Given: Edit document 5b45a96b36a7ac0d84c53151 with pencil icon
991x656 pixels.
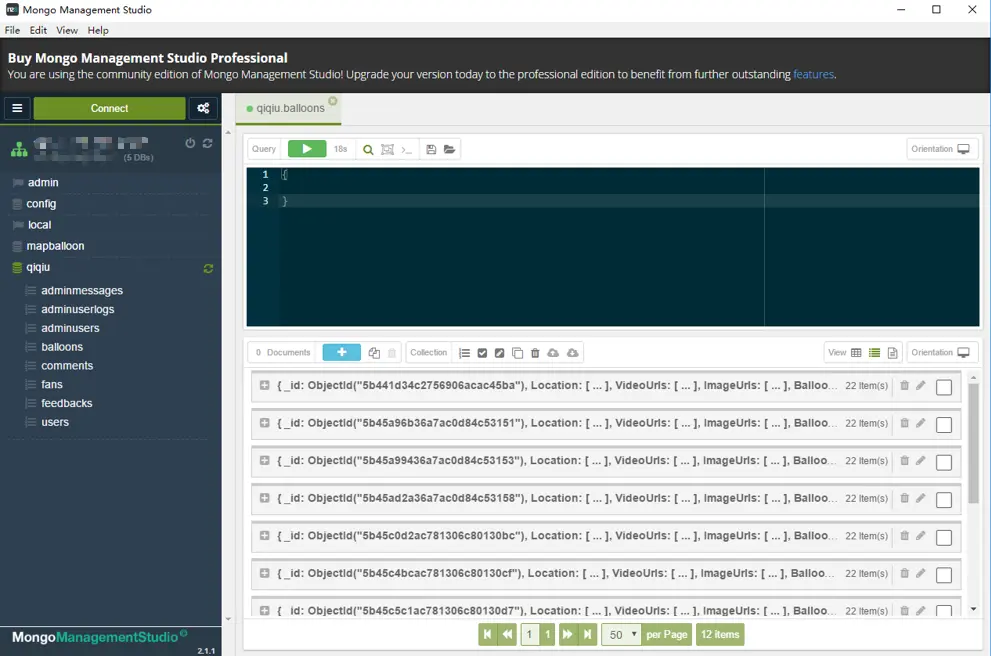Looking at the screenshot, I should pos(921,423).
